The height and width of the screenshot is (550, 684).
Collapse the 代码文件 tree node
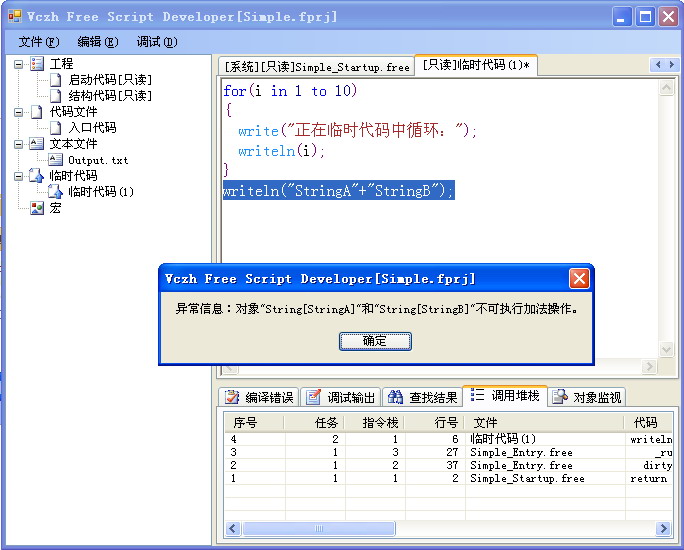18,113
